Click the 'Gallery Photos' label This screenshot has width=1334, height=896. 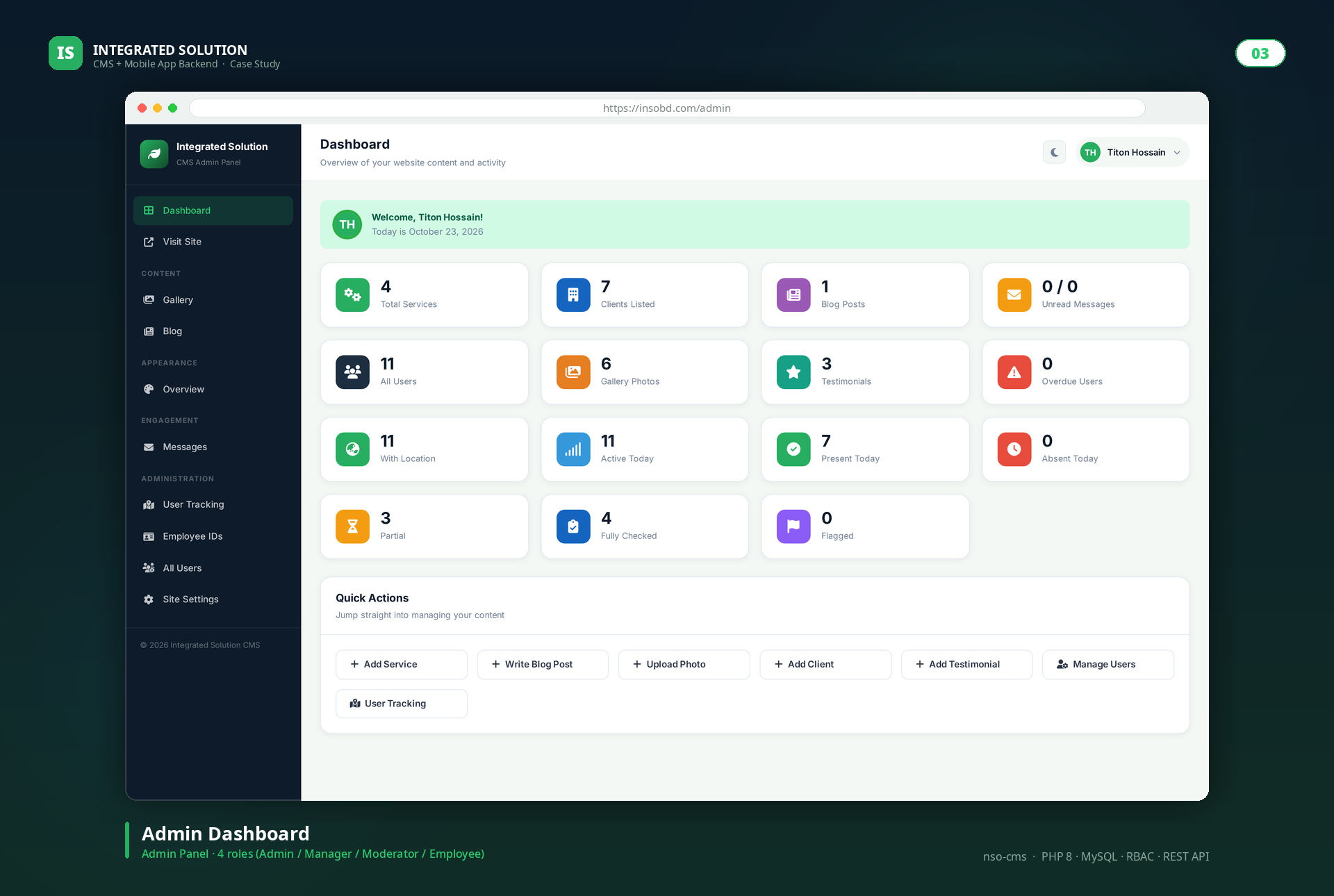(630, 381)
